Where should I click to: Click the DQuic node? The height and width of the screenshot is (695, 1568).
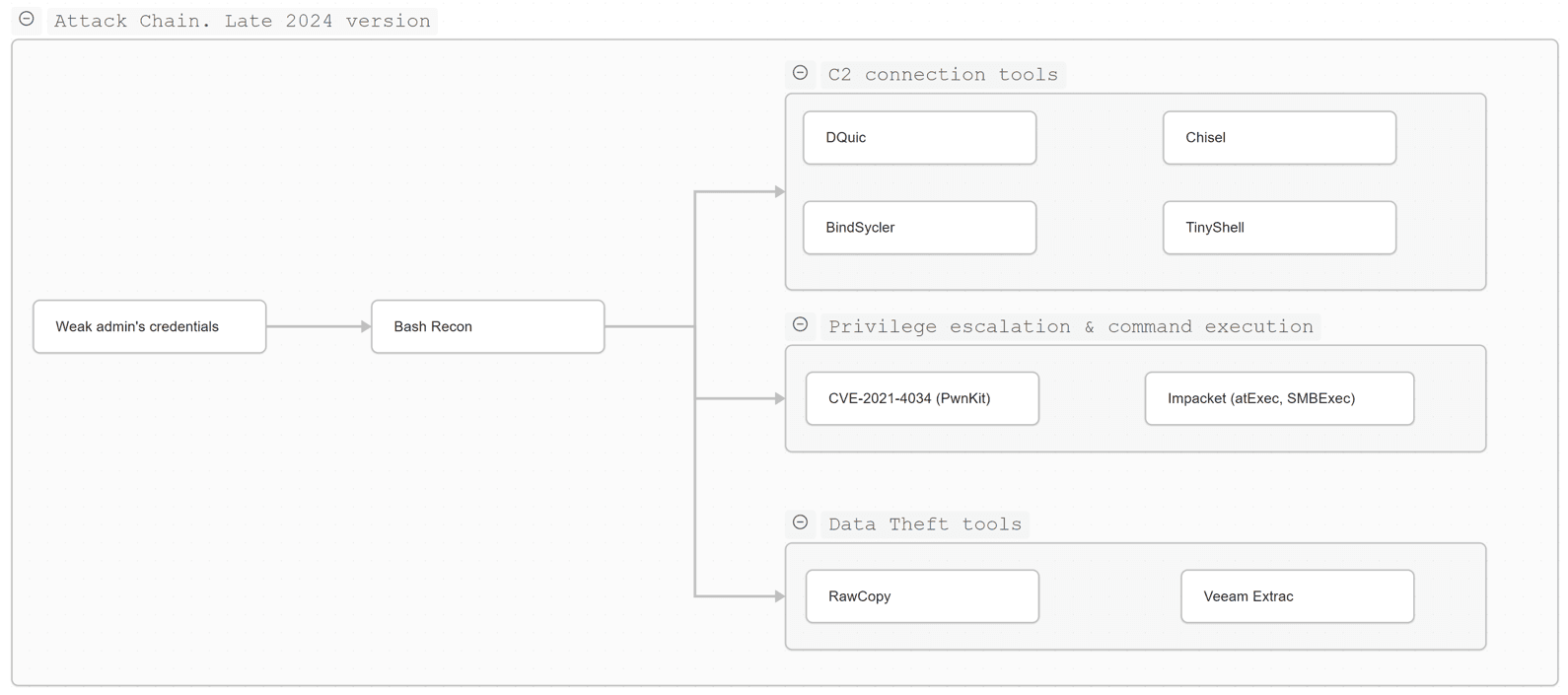tap(920, 138)
